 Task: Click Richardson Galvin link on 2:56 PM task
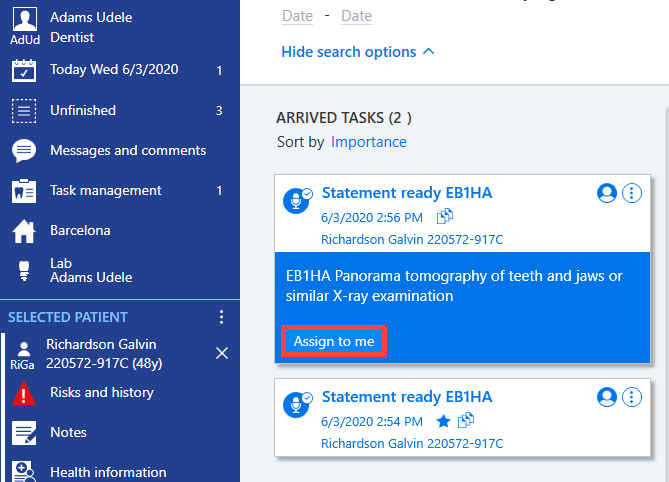coord(412,240)
